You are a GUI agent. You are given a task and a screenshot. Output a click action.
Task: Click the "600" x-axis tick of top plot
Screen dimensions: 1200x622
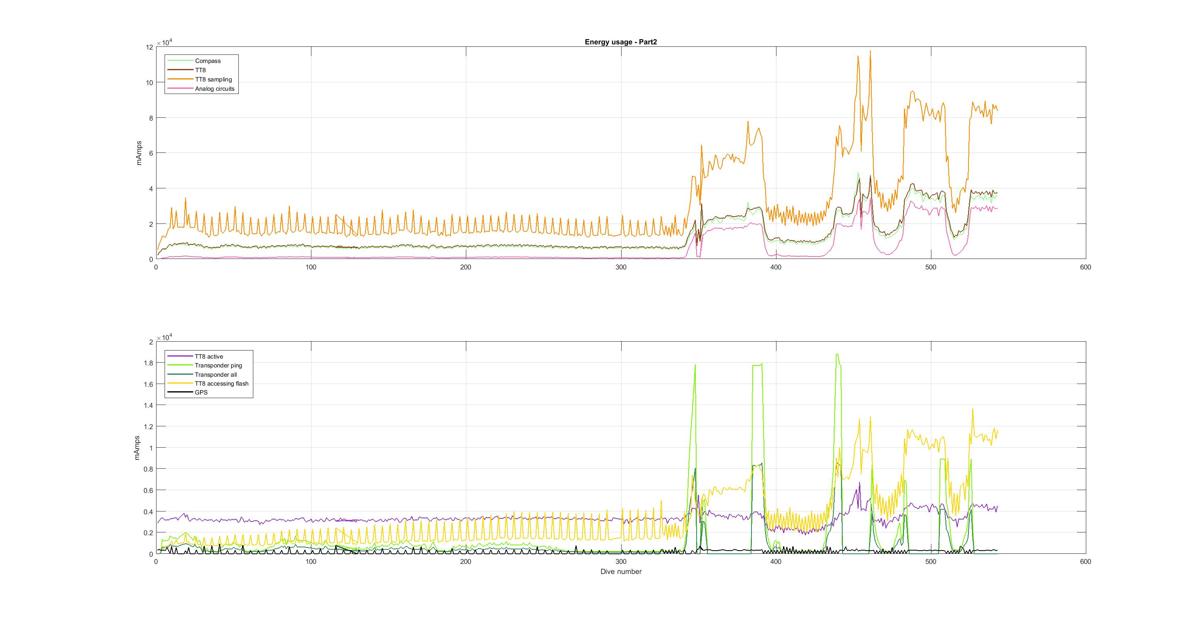coord(1086,267)
